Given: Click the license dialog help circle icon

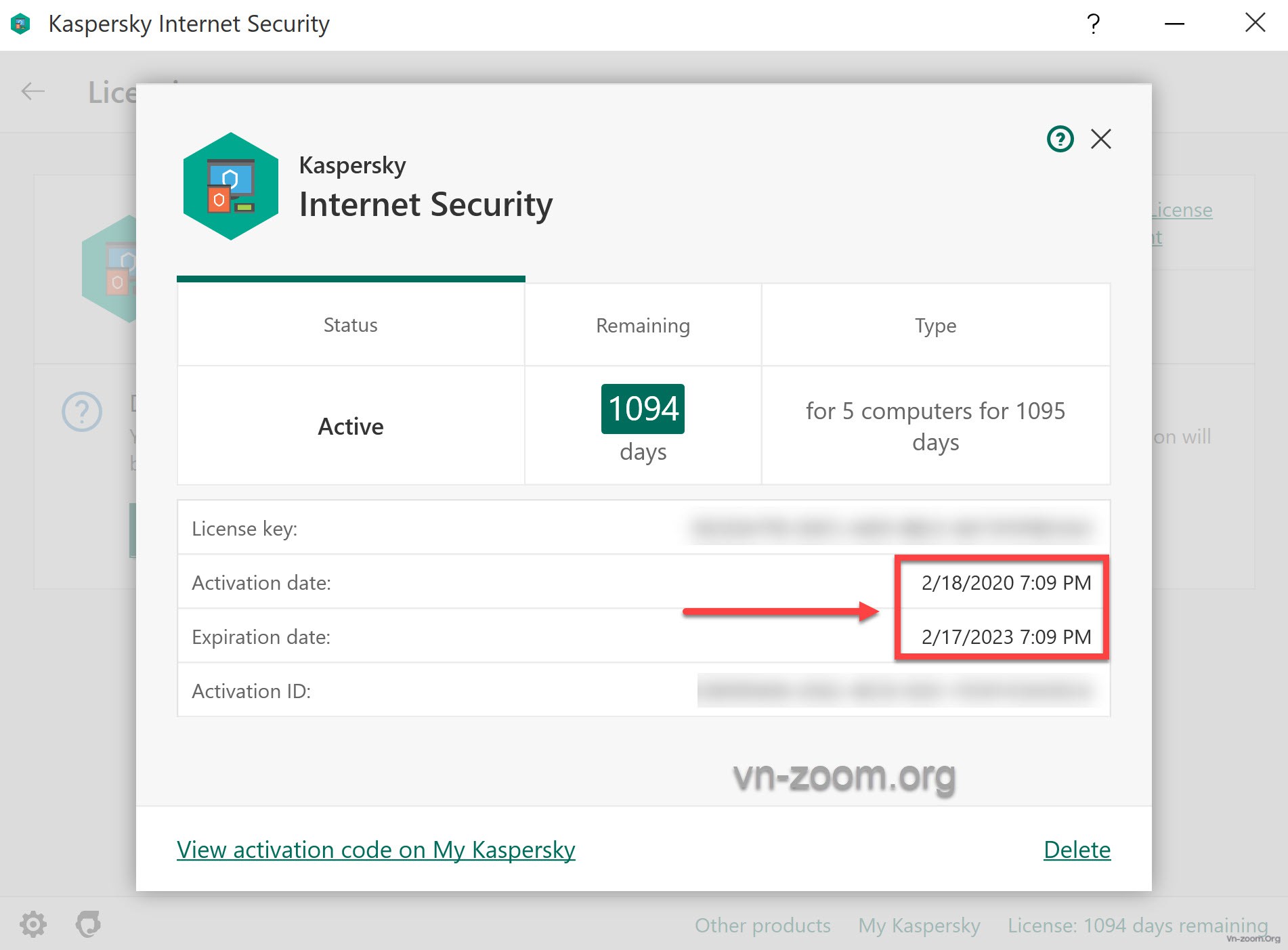Looking at the screenshot, I should tap(1060, 139).
